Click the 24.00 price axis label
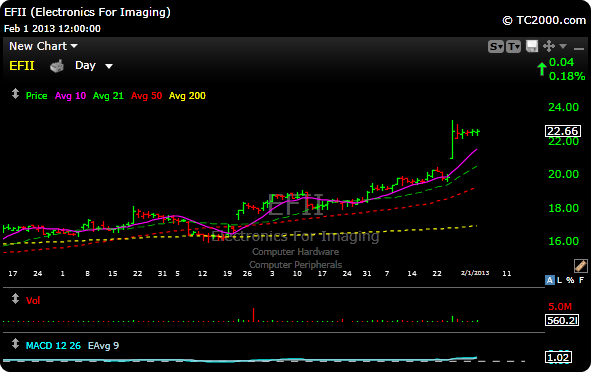The height and width of the screenshot is (372, 591). (563, 107)
